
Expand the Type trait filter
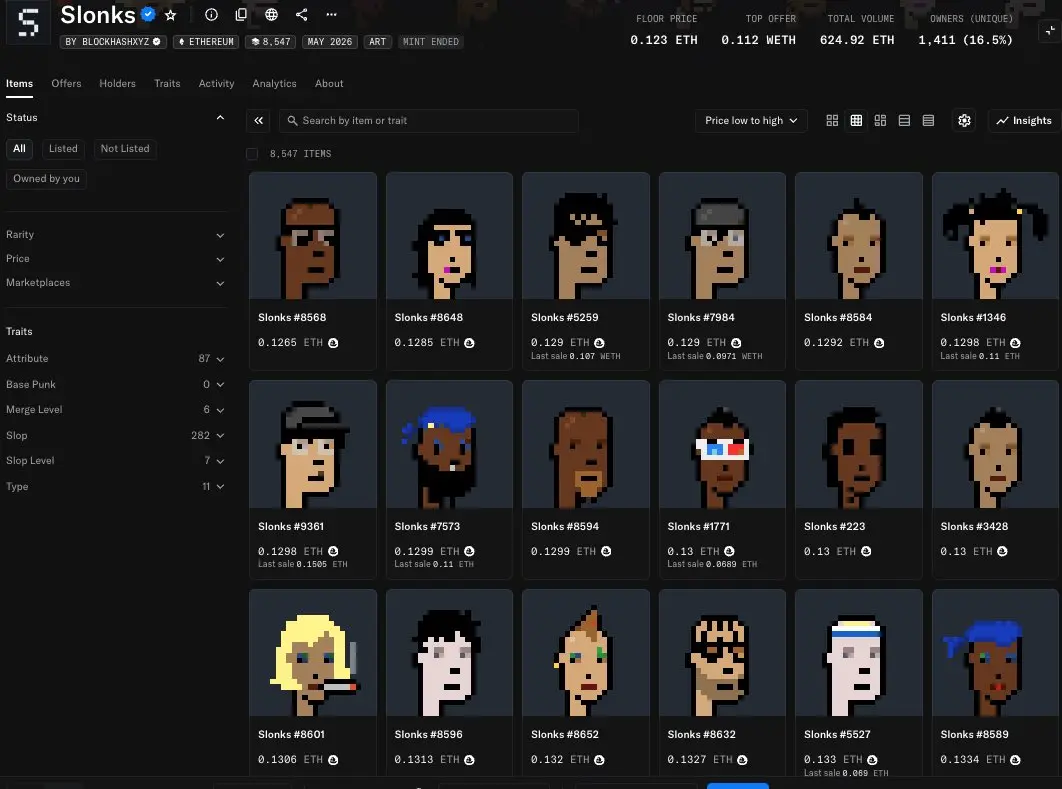coord(115,486)
